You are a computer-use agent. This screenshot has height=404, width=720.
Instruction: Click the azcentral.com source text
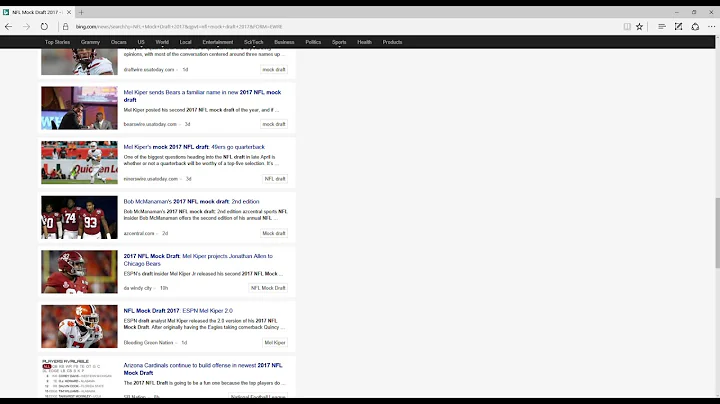coord(139,233)
